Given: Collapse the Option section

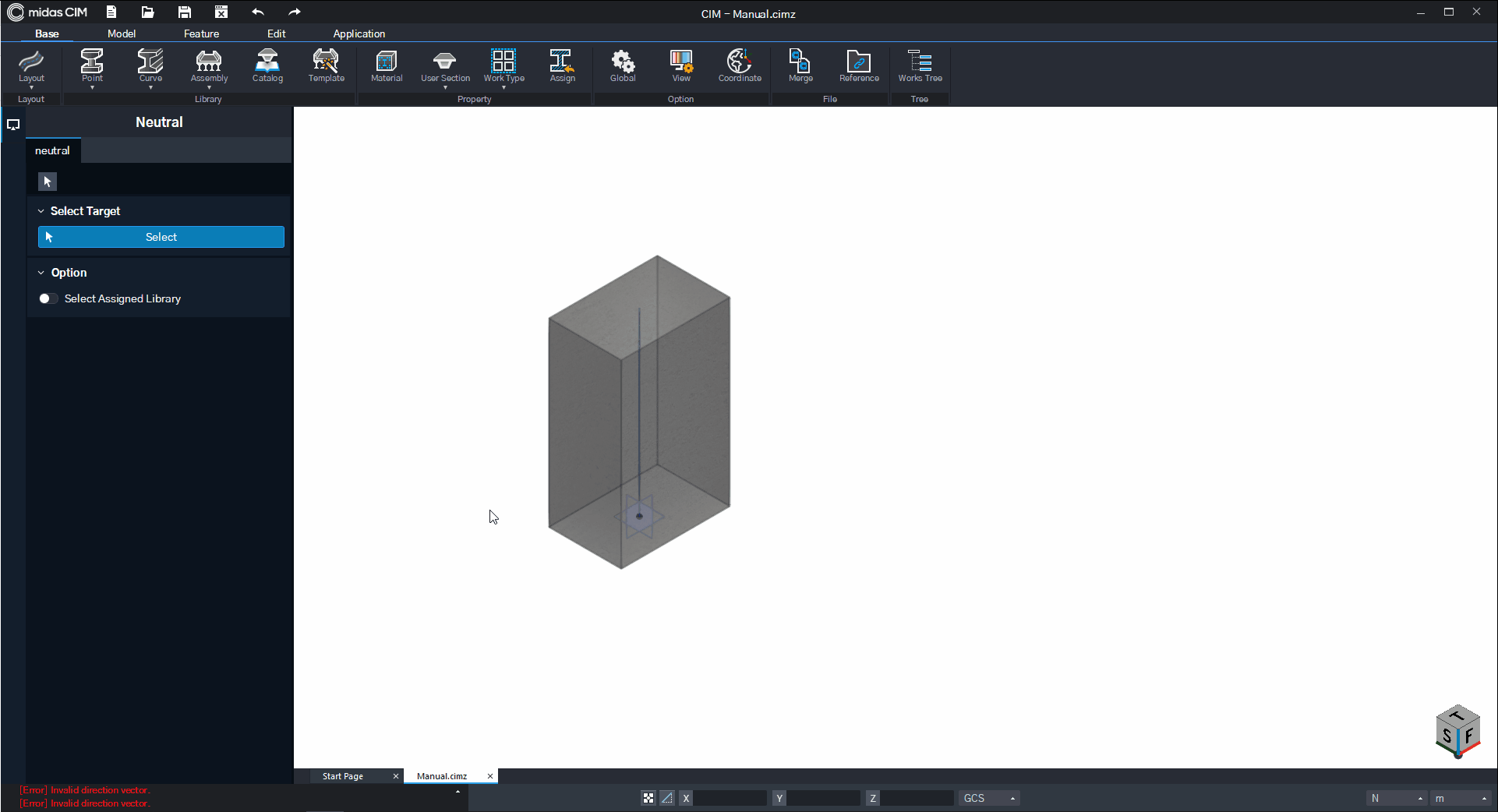Looking at the screenshot, I should click(x=41, y=273).
